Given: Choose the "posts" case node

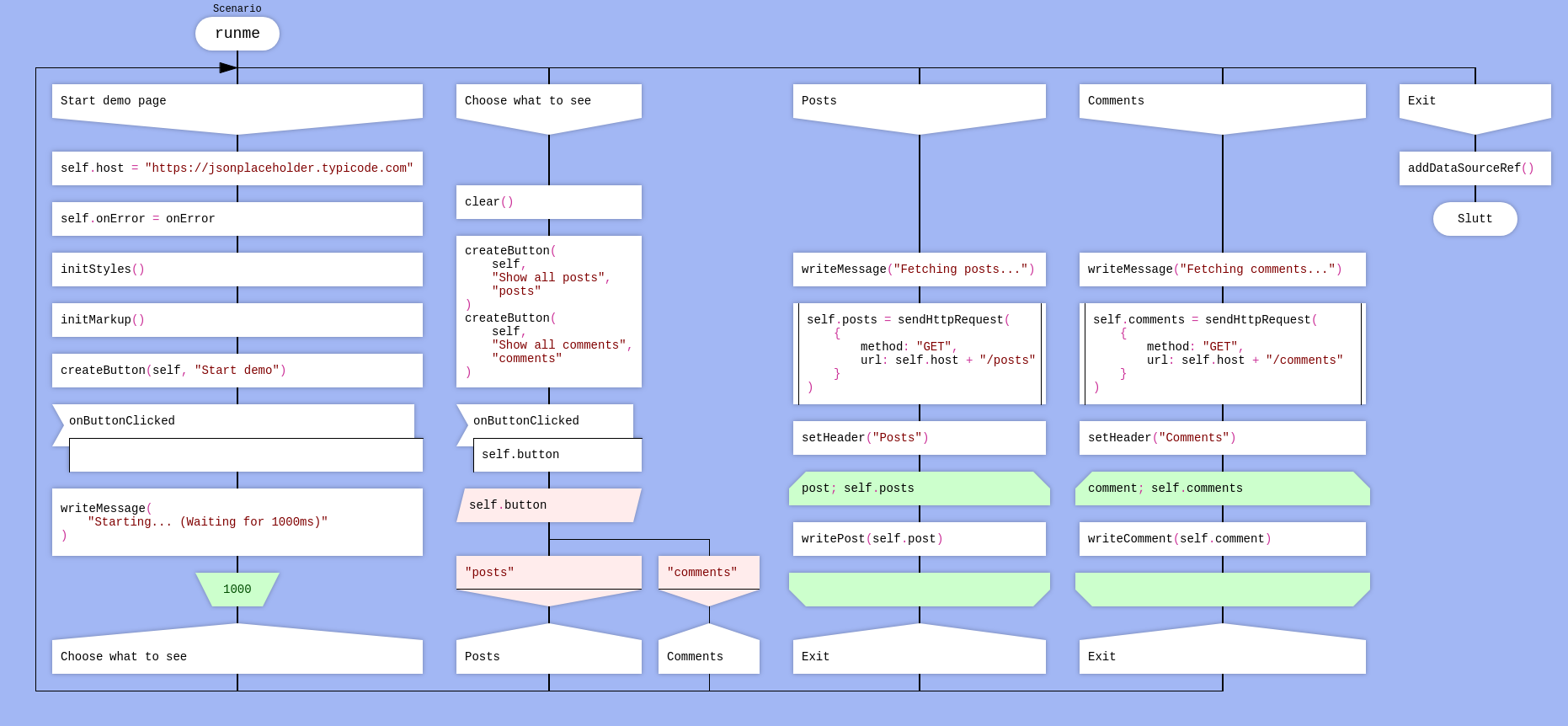Looking at the screenshot, I should tap(548, 574).
